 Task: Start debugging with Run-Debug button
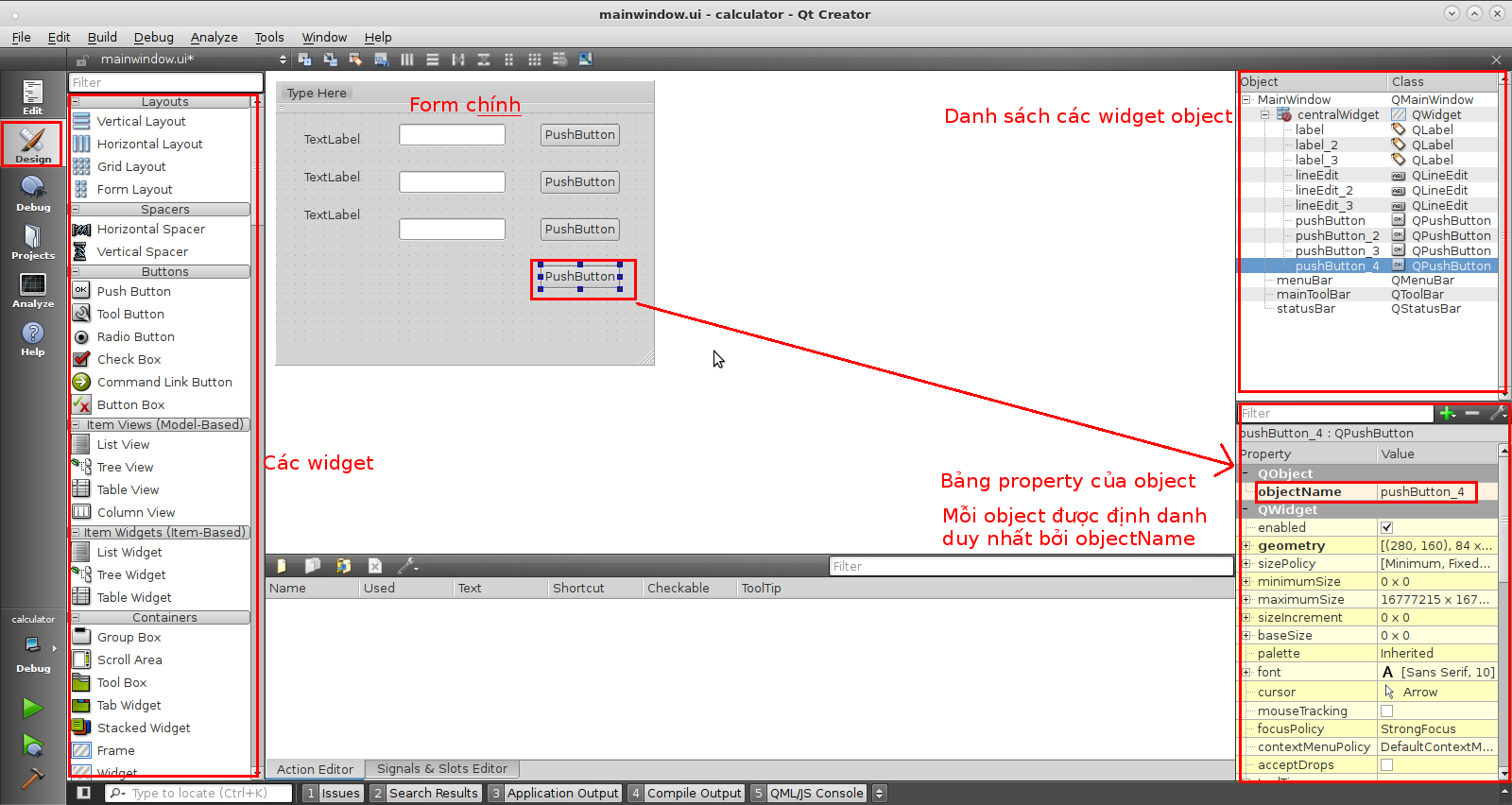tap(33, 745)
